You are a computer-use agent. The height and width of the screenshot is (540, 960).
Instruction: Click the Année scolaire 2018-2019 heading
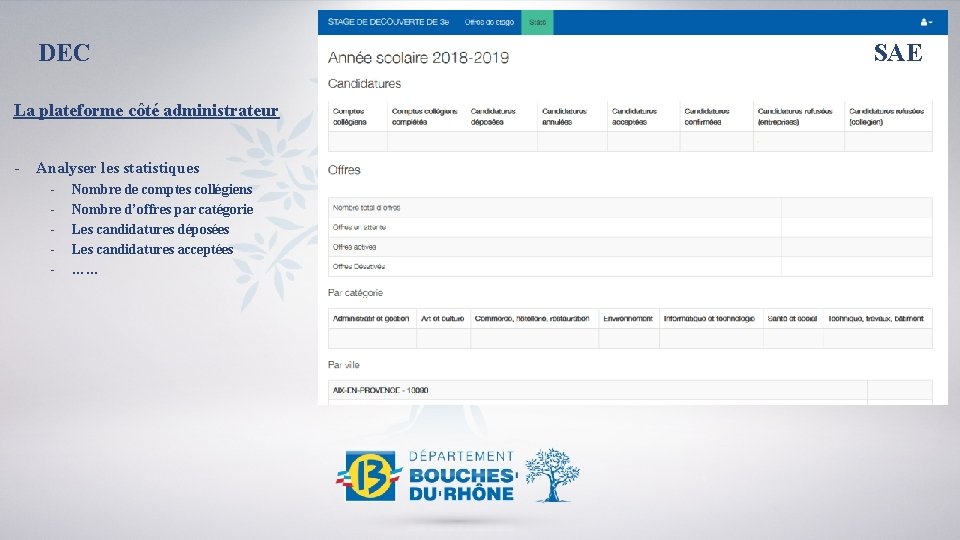click(418, 58)
